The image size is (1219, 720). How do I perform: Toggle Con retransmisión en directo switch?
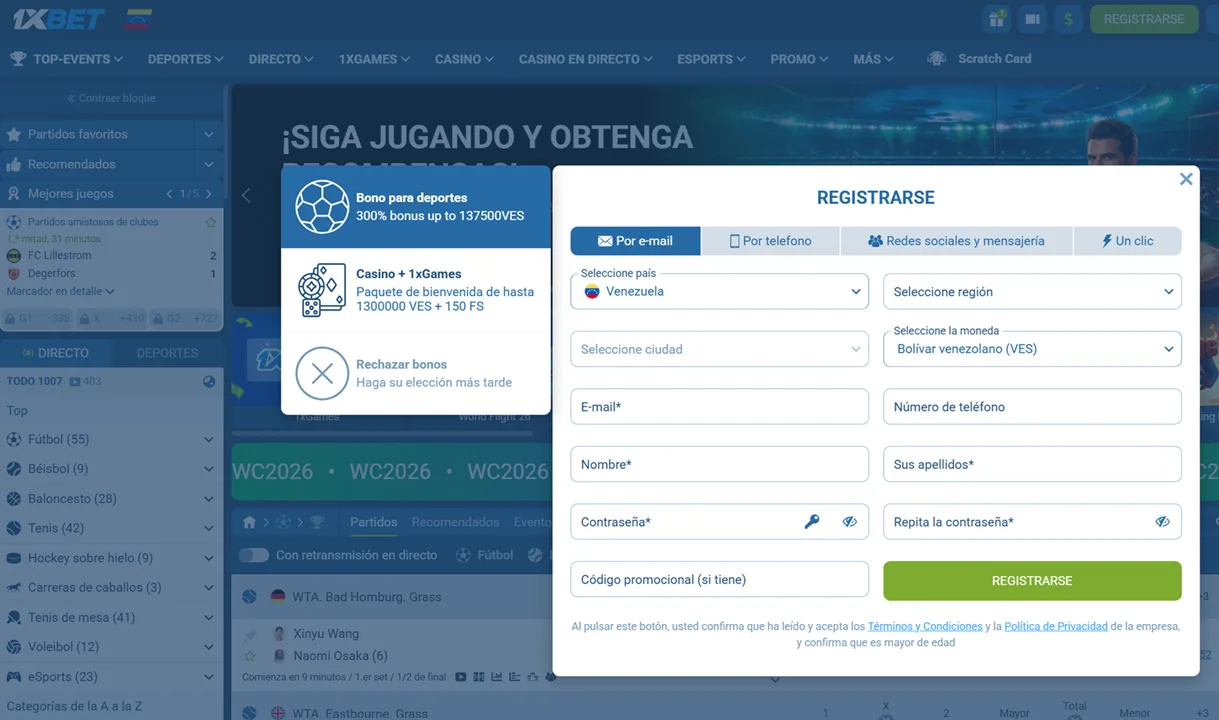point(253,555)
